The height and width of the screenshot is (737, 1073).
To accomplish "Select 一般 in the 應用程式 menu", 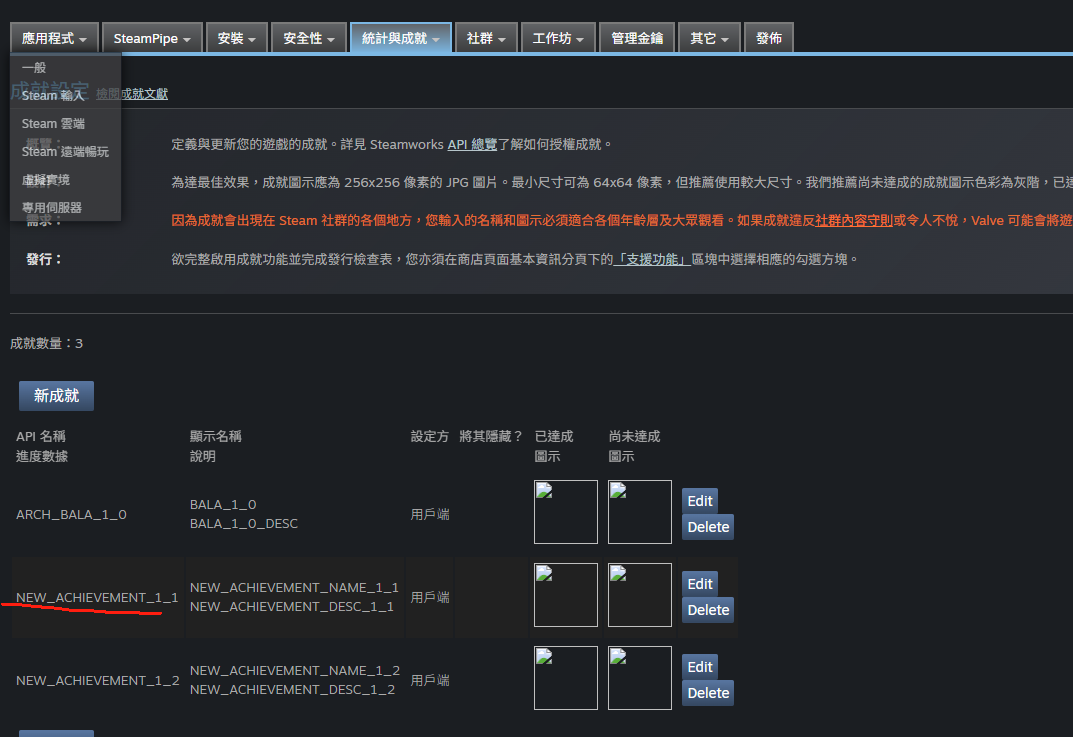I will (x=34, y=67).
